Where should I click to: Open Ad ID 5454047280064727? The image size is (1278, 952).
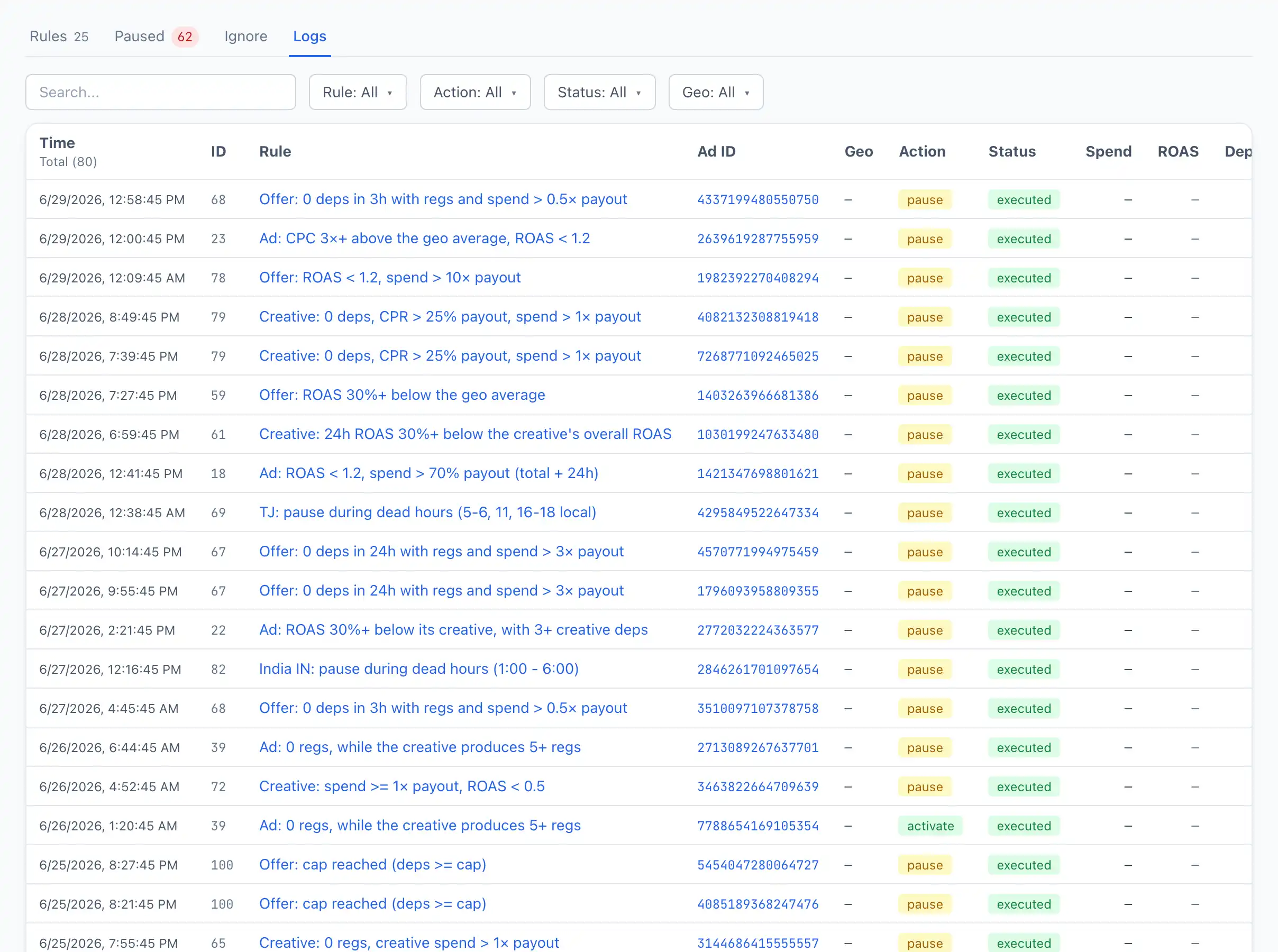pos(757,866)
